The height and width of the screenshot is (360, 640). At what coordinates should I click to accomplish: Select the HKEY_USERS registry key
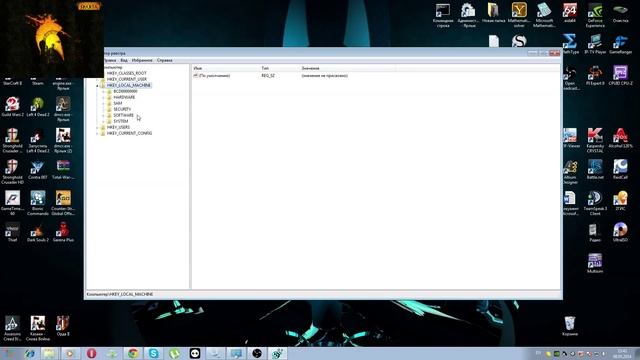pos(118,127)
